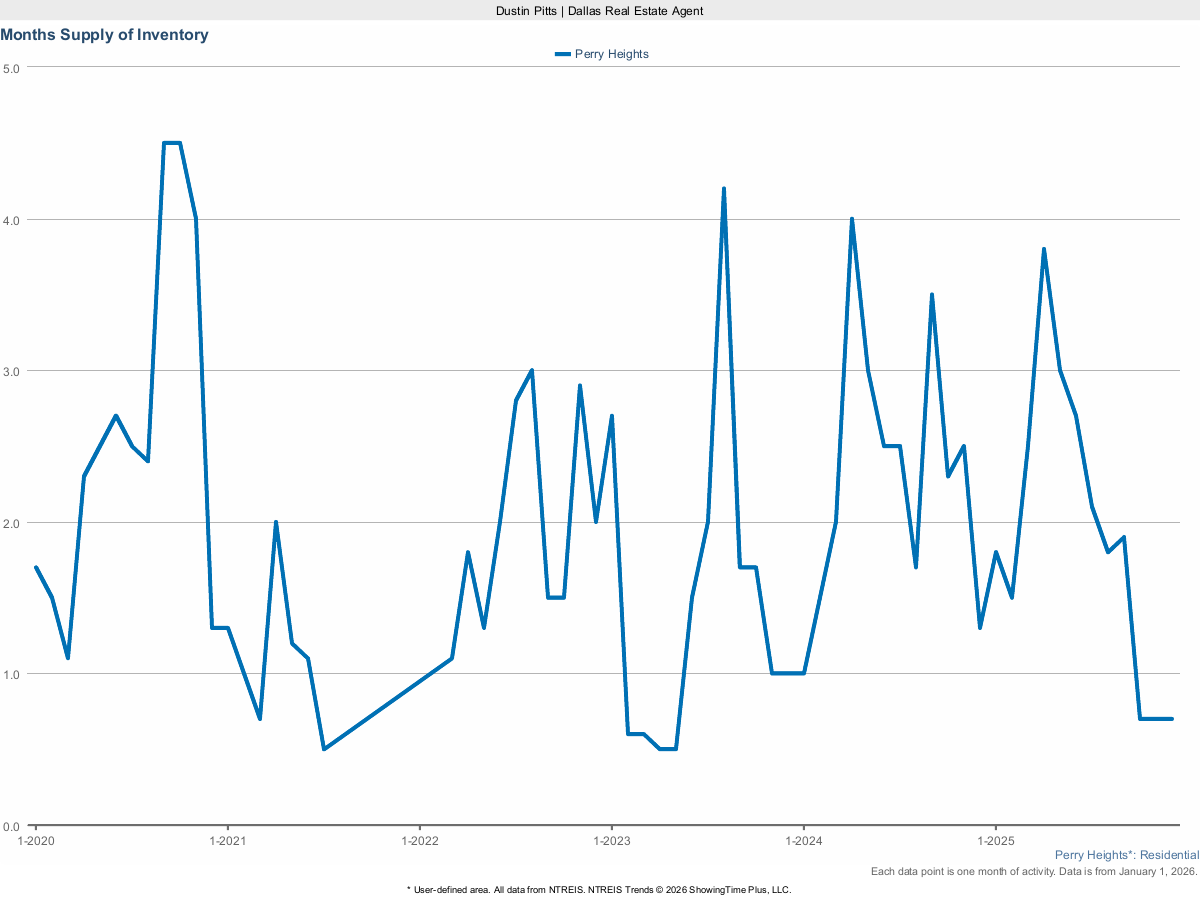The width and height of the screenshot is (1200, 900).
Task: Select the 1-2025 x-axis label
Action: click(x=994, y=842)
